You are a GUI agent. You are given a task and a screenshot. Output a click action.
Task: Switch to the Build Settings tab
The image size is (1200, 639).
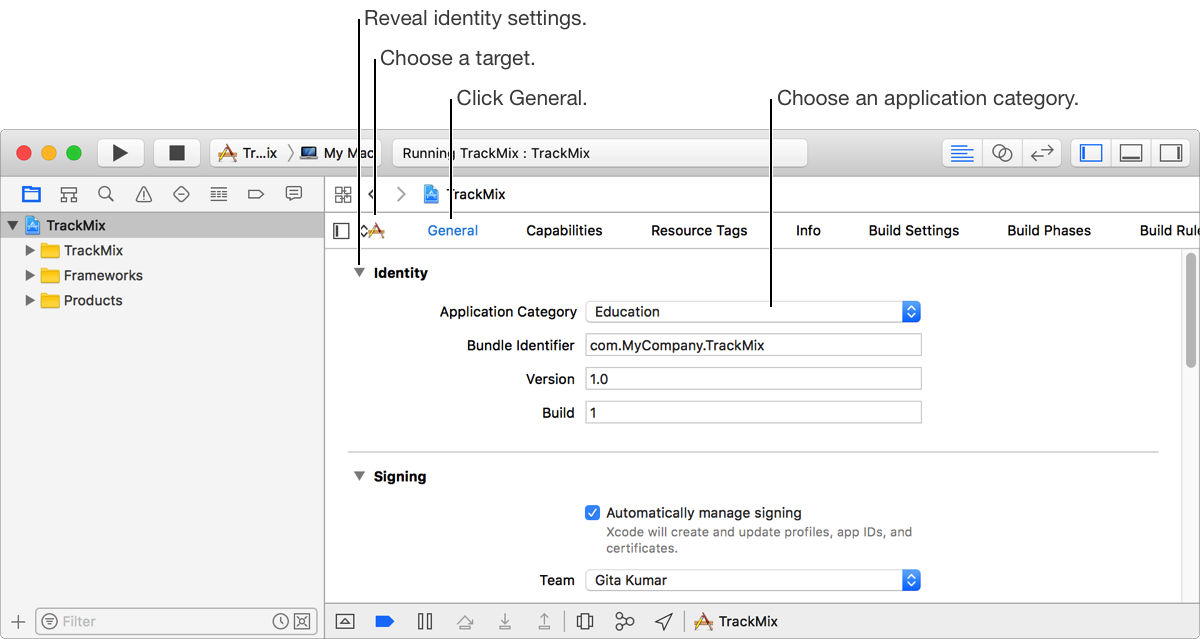914,231
